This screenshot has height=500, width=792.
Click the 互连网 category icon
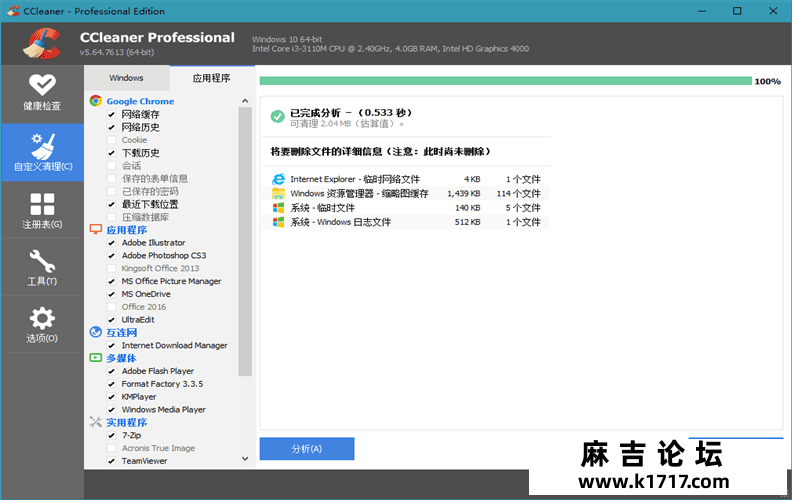[x=95, y=332]
